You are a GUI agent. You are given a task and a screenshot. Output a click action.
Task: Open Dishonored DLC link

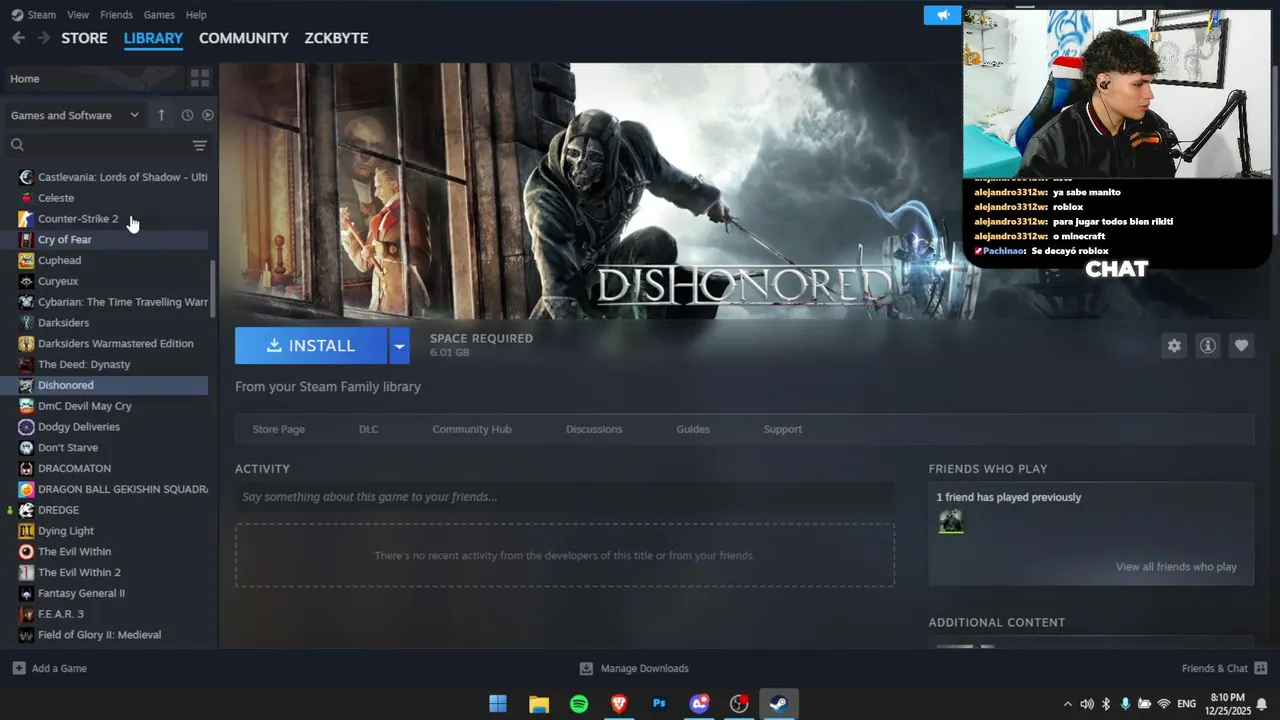pos(369,429)
